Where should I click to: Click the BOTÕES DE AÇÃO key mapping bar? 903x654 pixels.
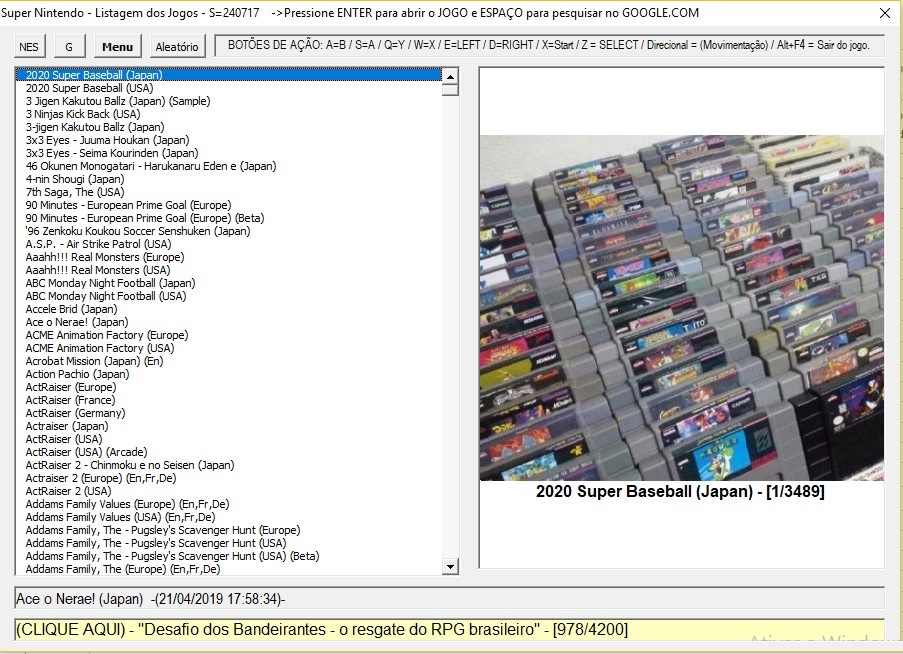[549, 45]
